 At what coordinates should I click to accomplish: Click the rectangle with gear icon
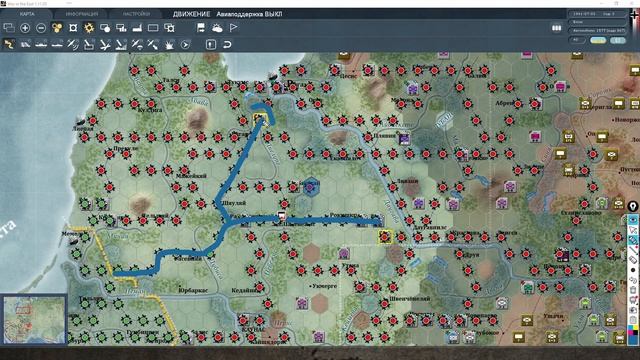(x=169, y=28)
